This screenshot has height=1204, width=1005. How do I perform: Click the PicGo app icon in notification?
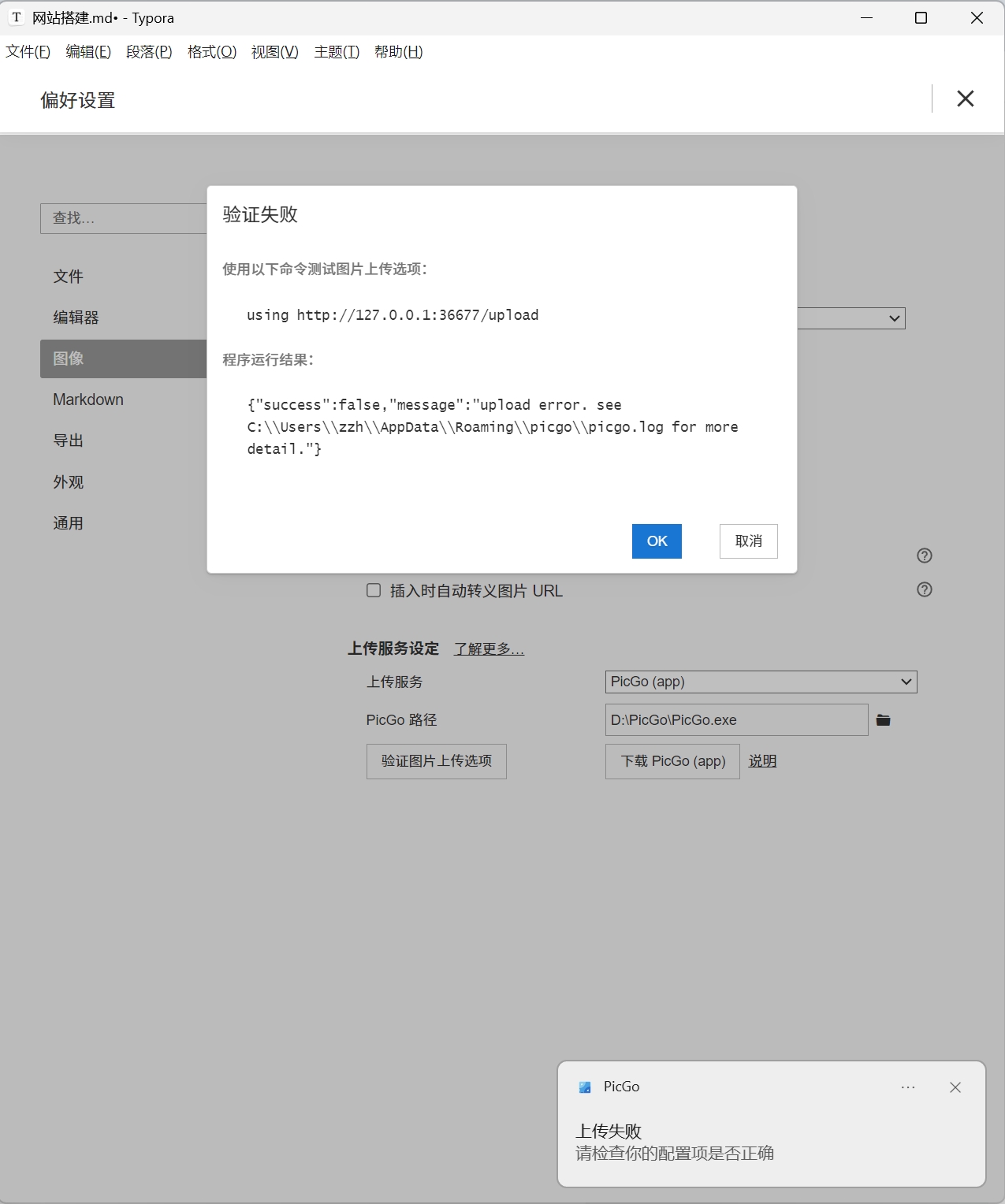pos(585,1087)
